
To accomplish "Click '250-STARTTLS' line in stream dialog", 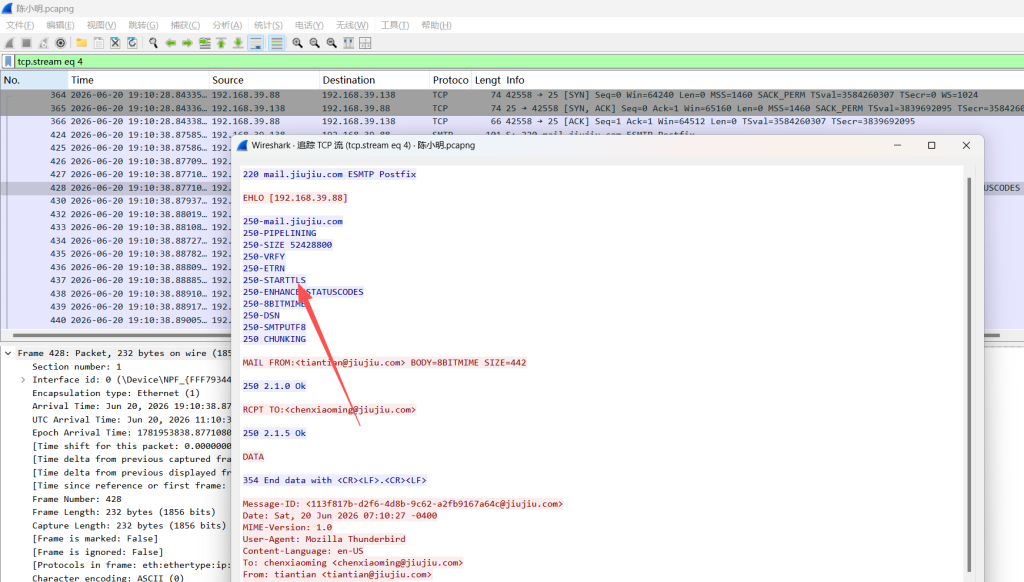I will pos(274,280).
